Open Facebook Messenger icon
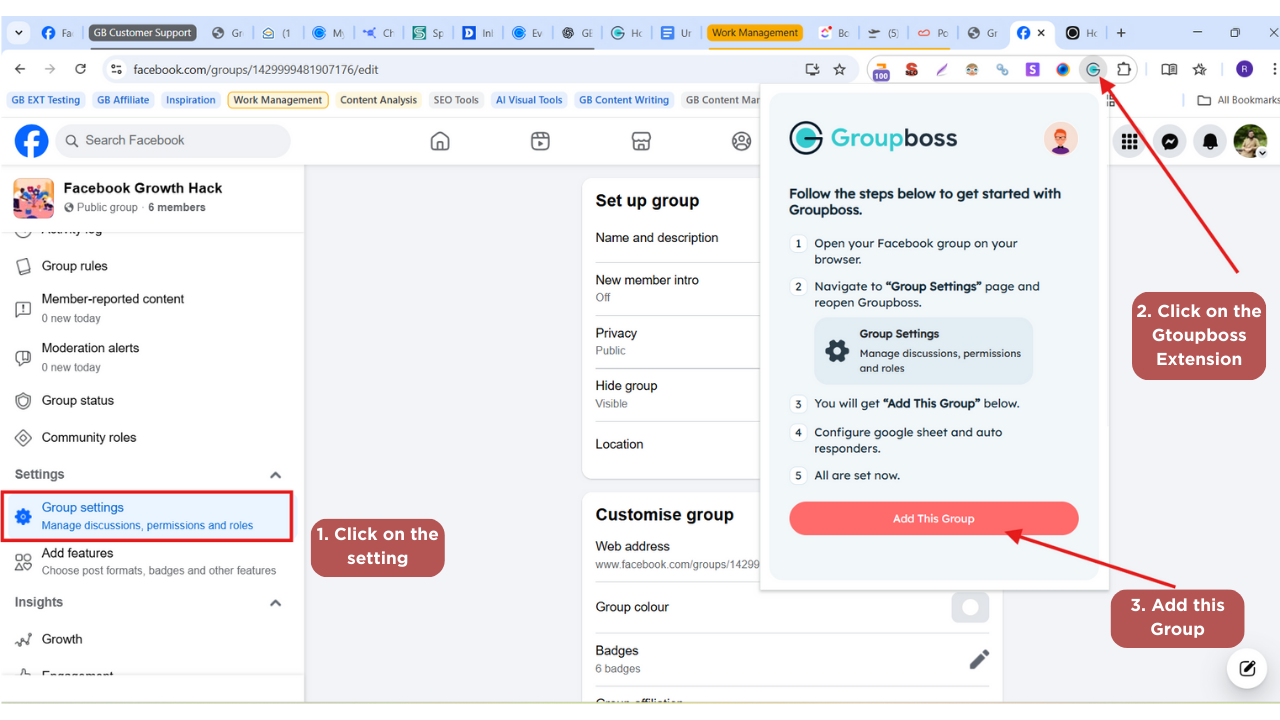 [x=1169, y=142]
